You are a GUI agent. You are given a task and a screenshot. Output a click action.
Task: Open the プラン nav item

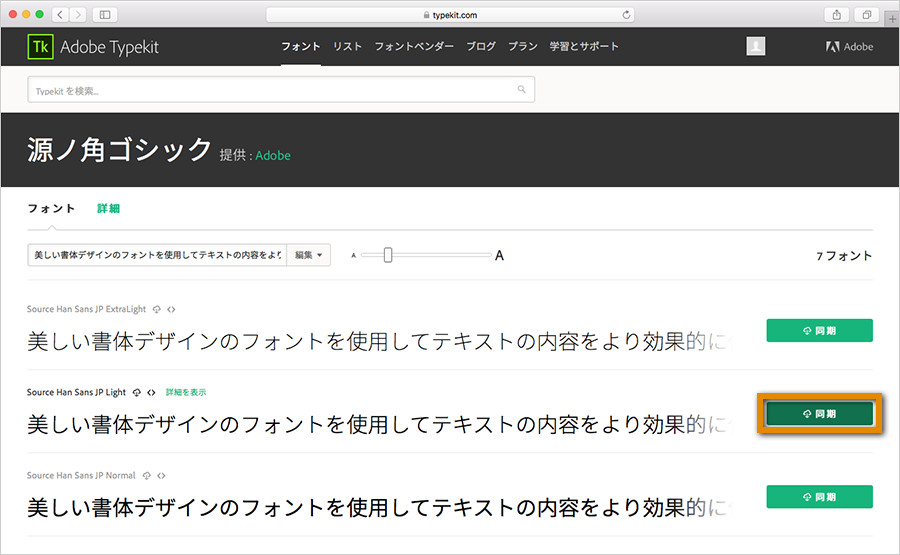coord(523,46)
